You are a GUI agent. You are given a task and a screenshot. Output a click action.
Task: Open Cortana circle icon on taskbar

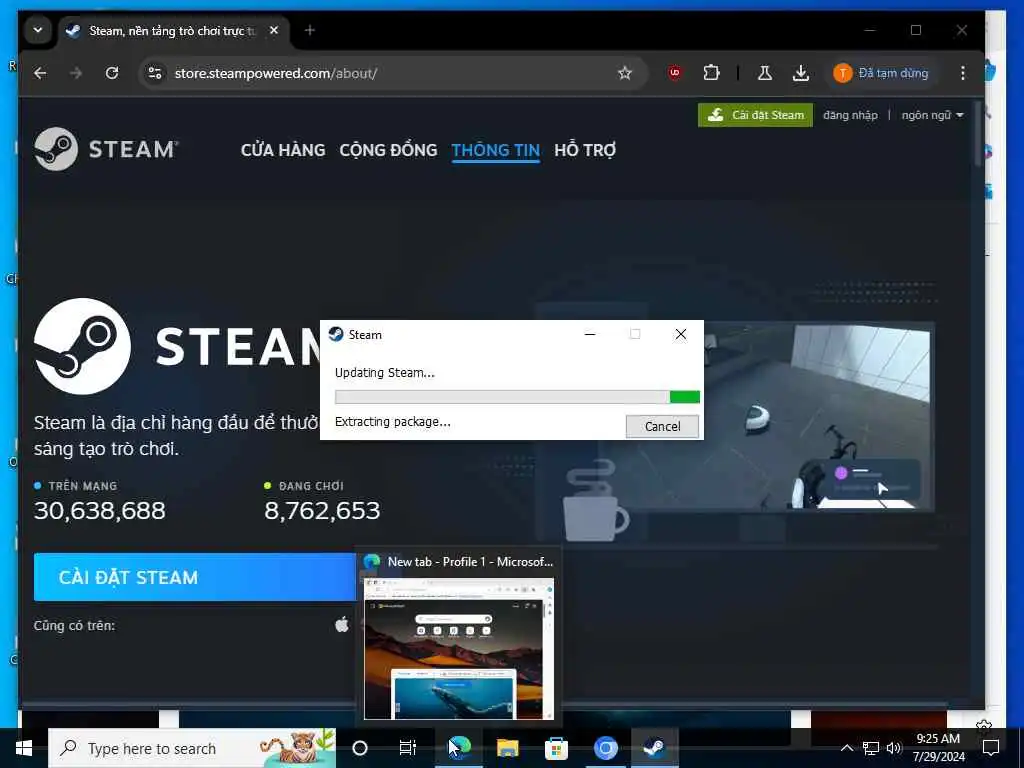[x=360, y=748]
